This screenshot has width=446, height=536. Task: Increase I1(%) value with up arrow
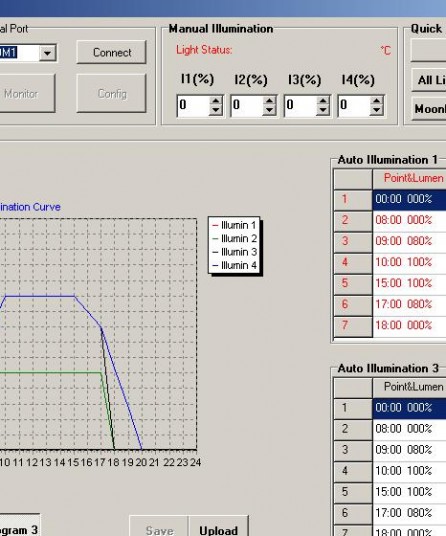tap(216, 101)
